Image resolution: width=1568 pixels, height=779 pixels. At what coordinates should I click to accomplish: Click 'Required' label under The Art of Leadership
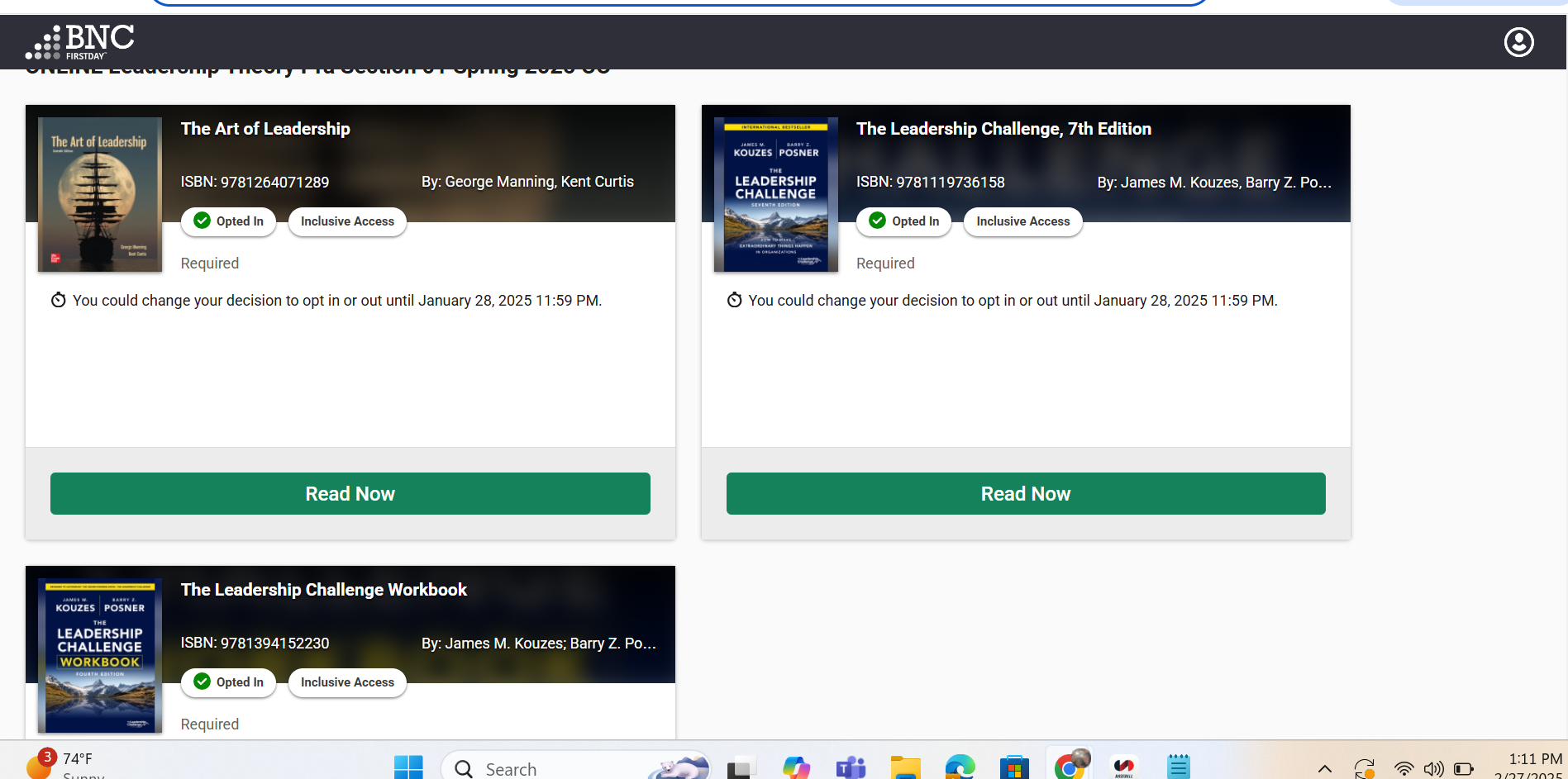pos(210,264)
